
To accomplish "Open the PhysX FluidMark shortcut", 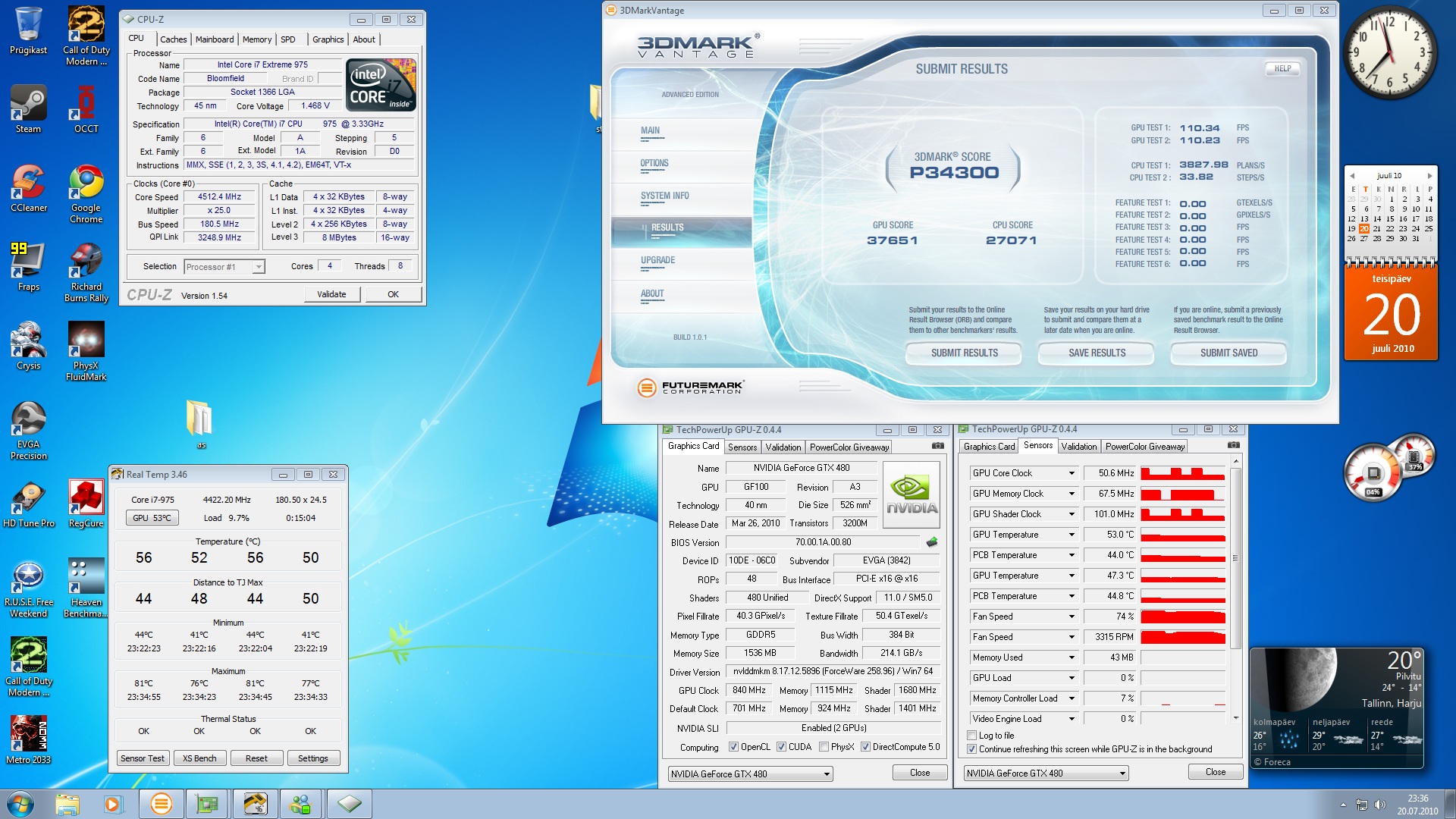I will tap(86, 350).
